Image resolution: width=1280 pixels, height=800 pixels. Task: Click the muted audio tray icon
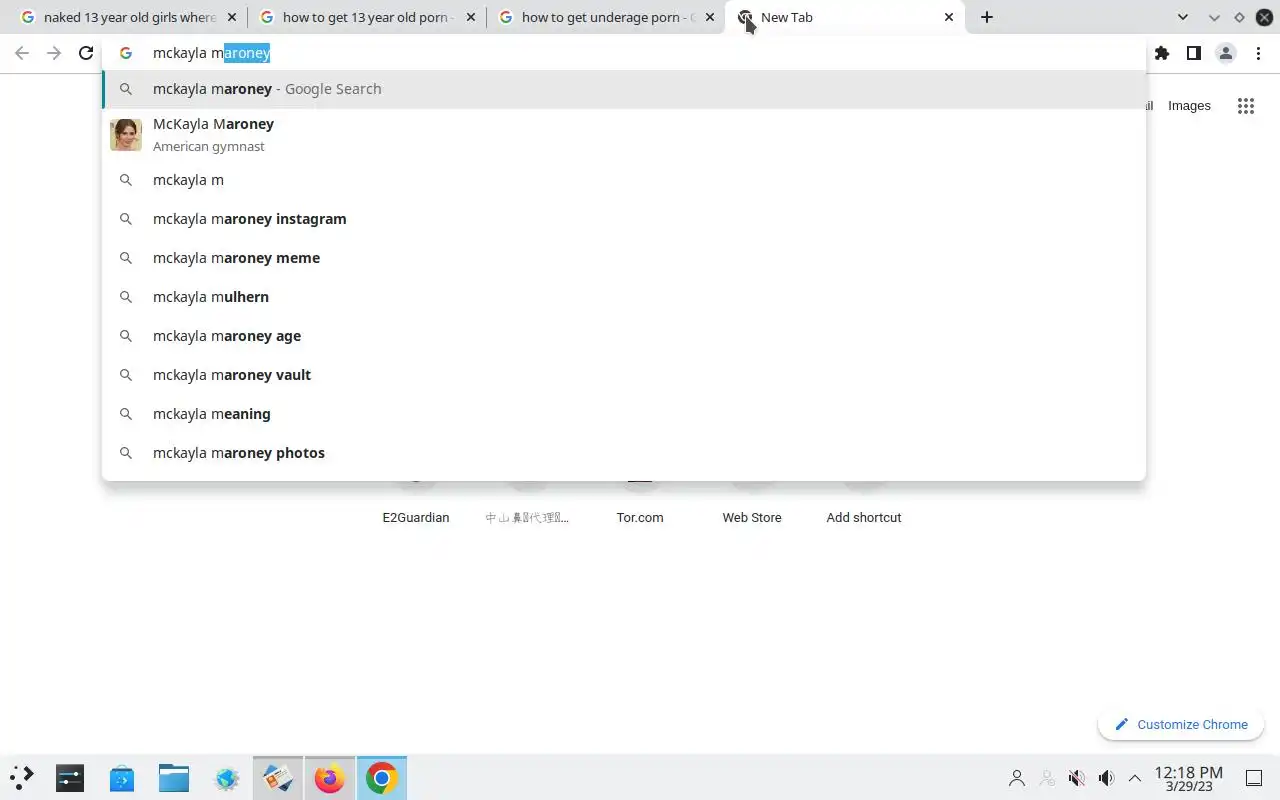[x=1077, y=778]
